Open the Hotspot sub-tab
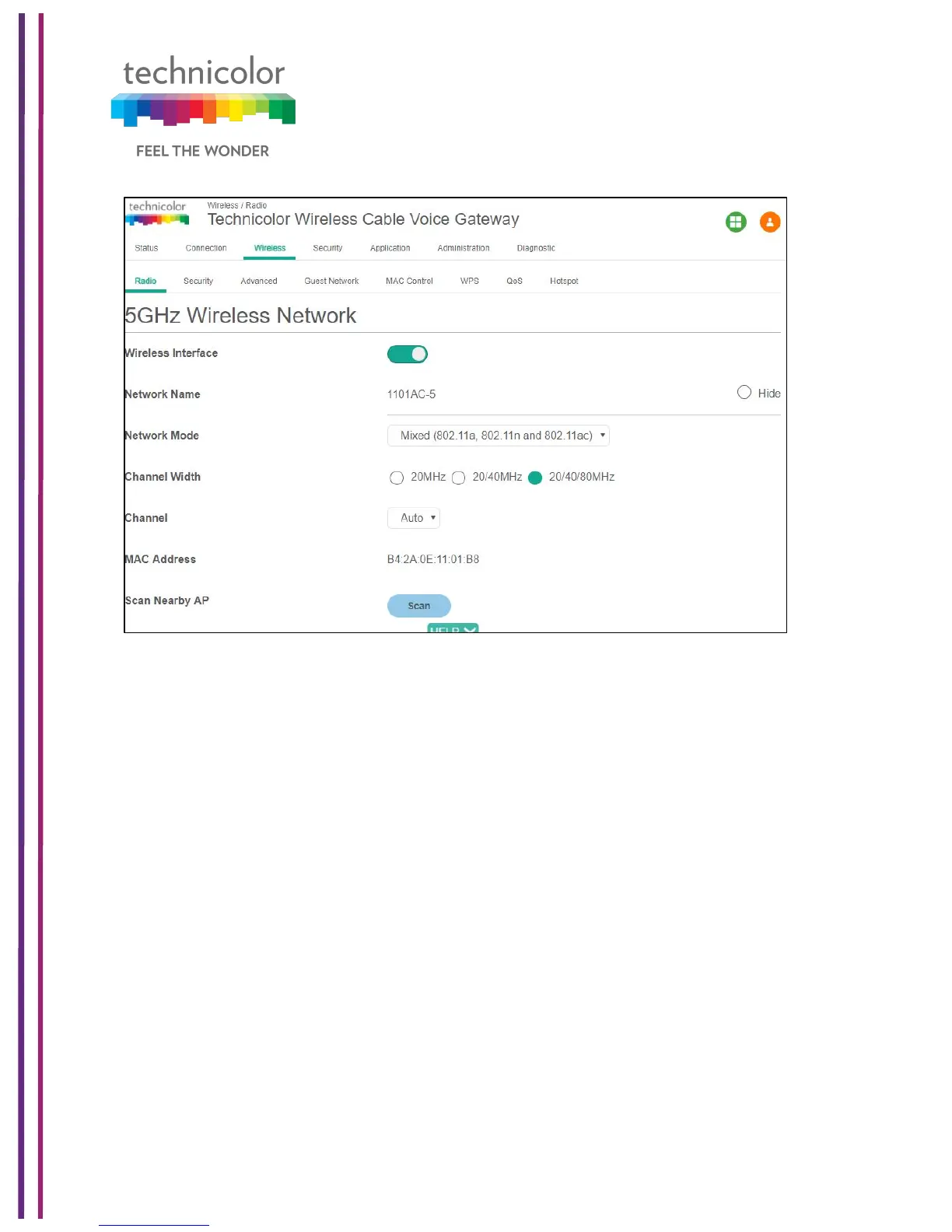 pos(564,281)
